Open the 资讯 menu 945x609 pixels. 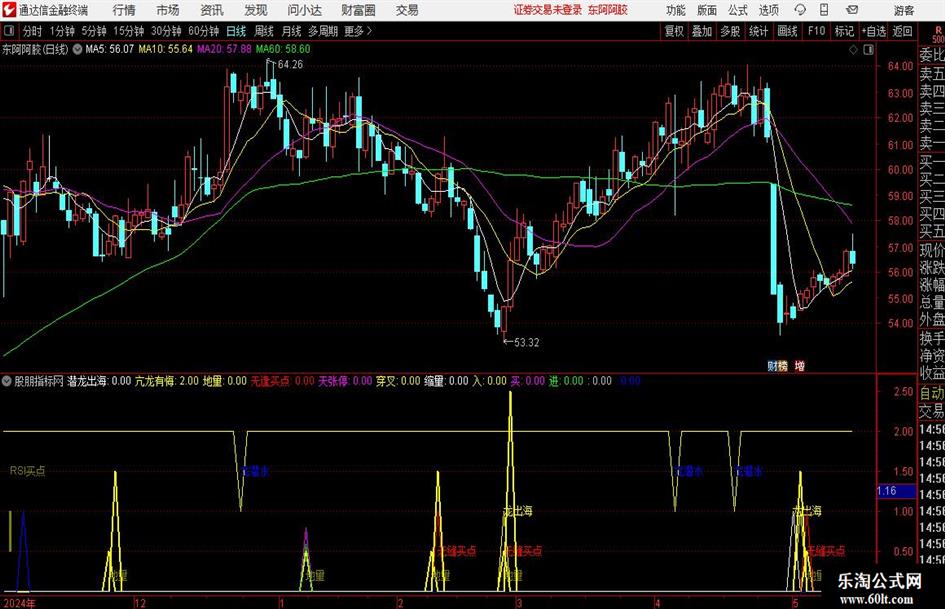(x=212, y=10)
